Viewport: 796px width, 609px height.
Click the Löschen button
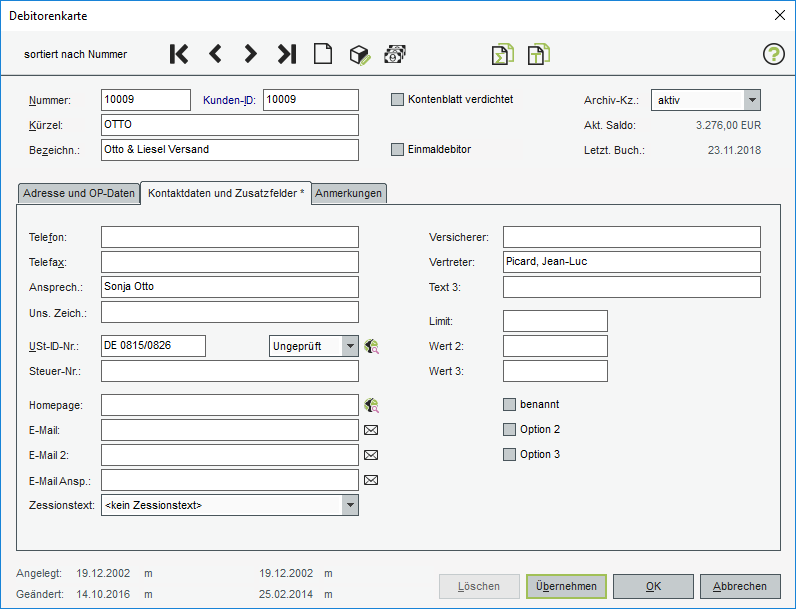point(479,586)
